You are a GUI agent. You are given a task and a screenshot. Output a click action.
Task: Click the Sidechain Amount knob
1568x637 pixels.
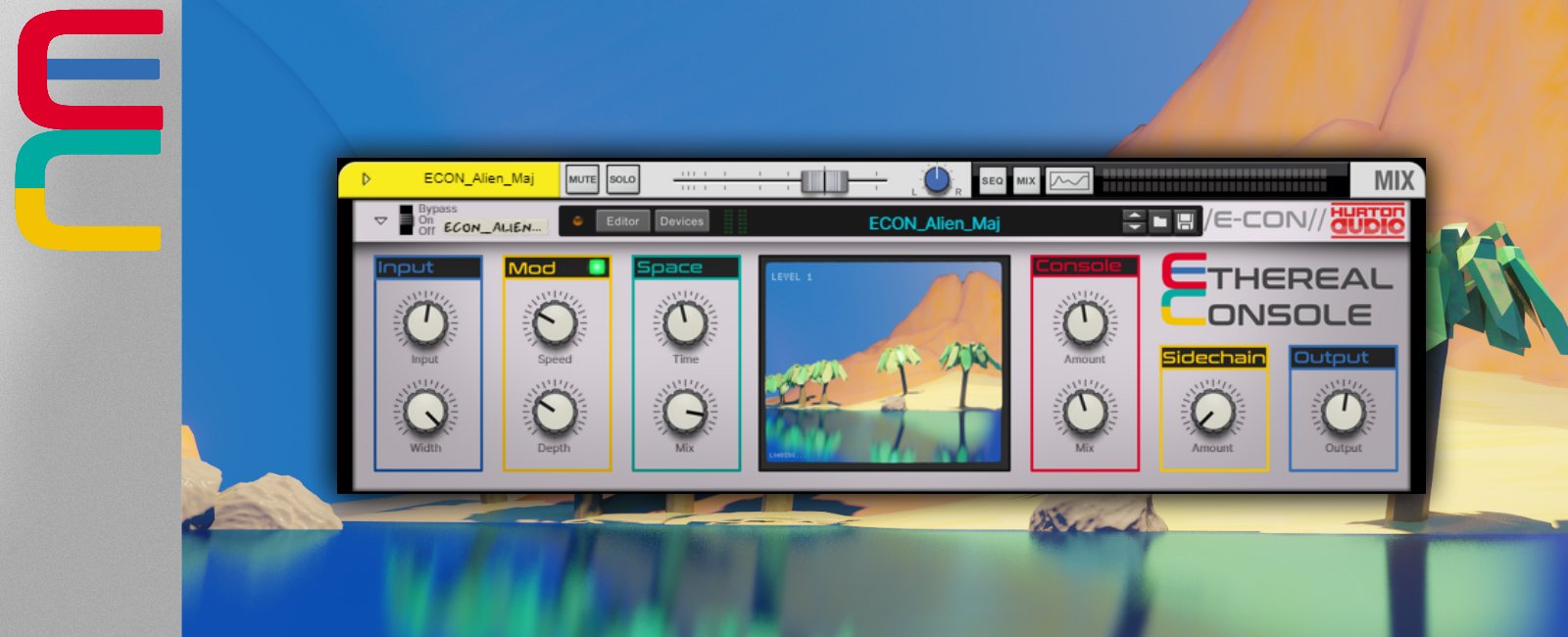[1212, 413]
